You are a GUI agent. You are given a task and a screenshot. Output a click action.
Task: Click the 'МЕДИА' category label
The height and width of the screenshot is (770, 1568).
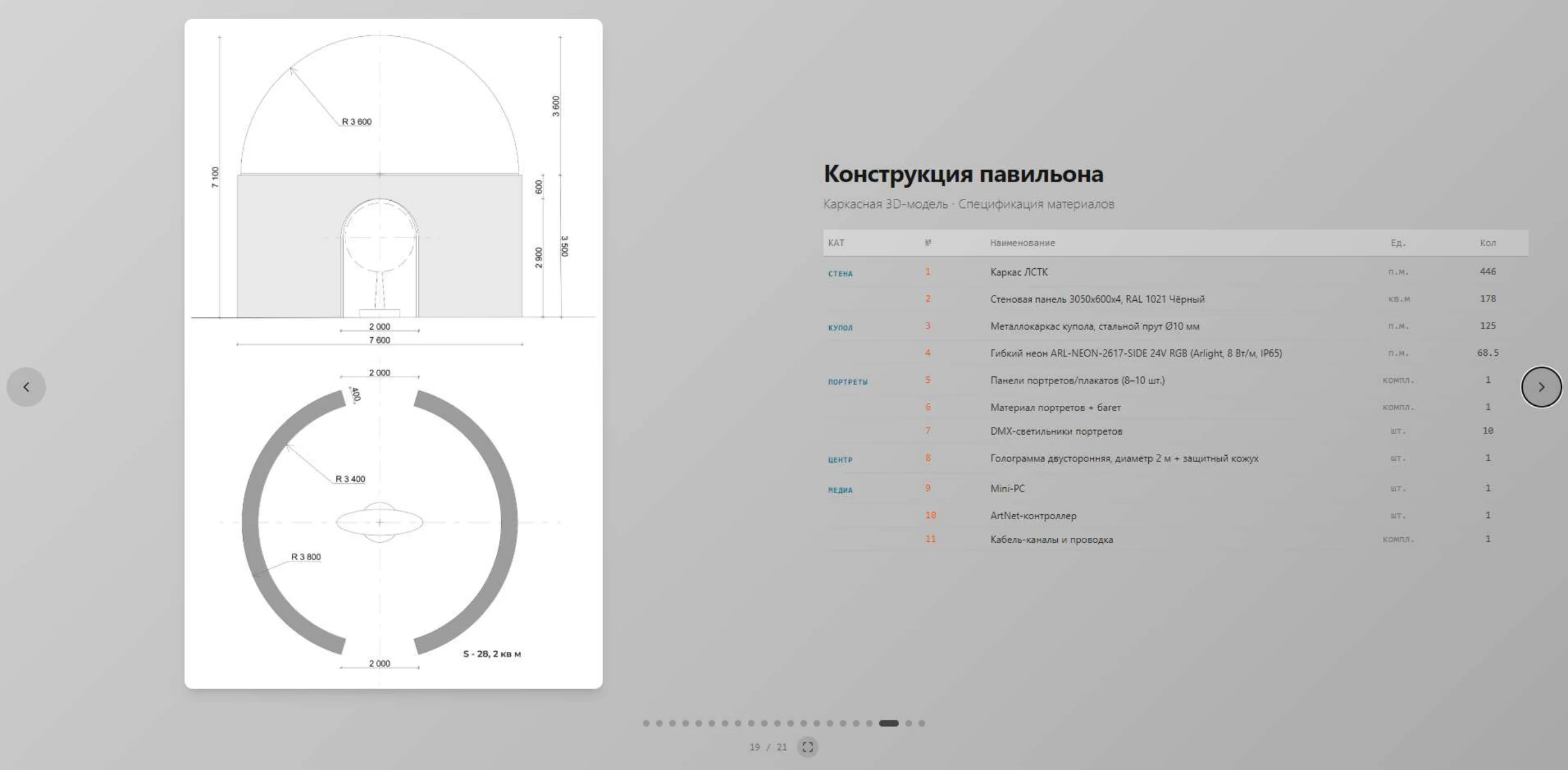(x=840, y=491)
